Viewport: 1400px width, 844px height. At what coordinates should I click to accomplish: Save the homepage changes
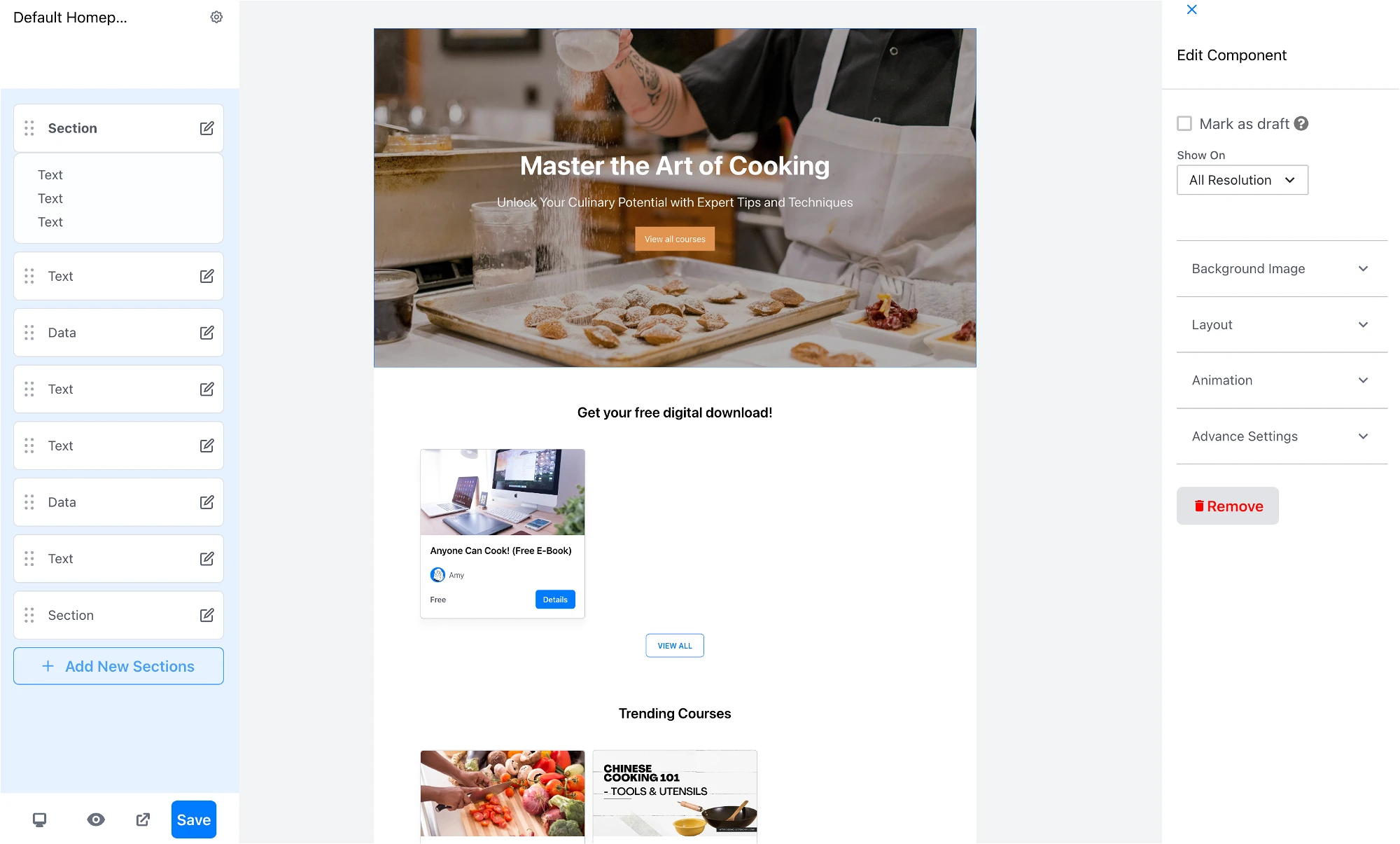coord(194,819)
